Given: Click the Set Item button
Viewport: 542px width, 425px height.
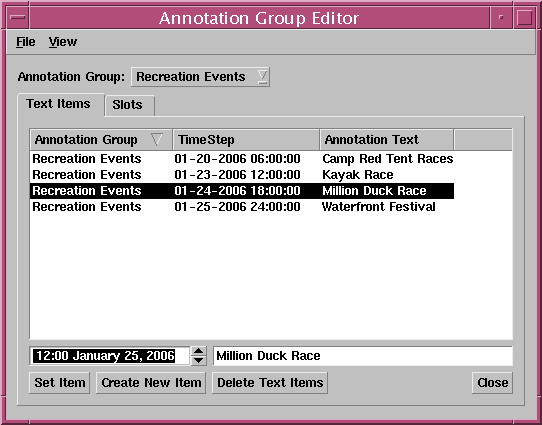Looking at the screenshot, I should (59, 382).
